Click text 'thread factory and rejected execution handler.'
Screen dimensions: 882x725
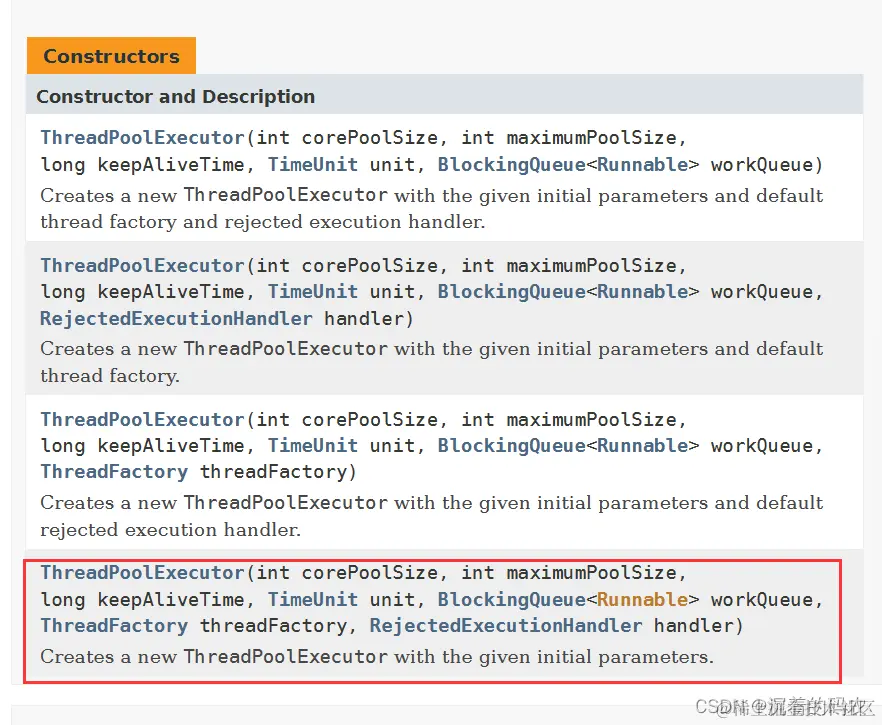(x=263, y=222)
